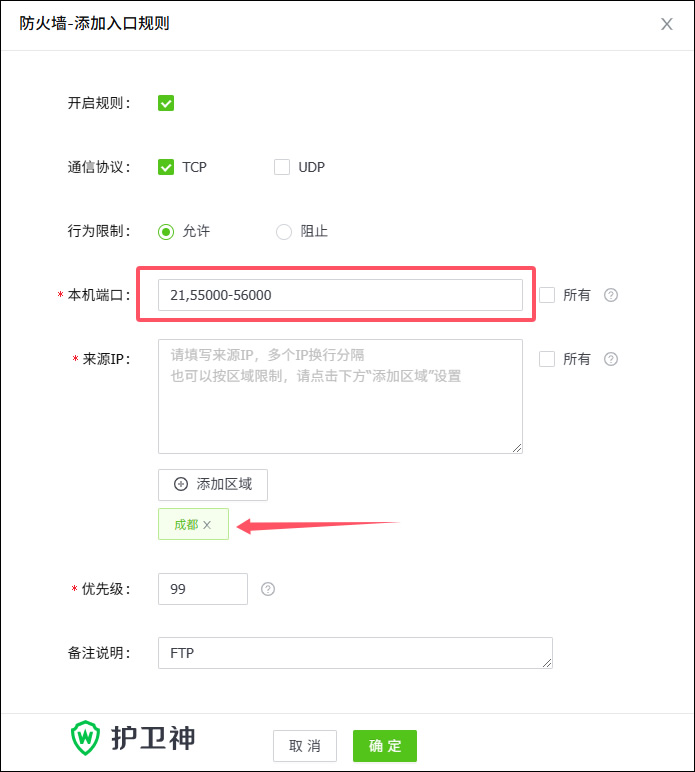Click the plus icon in 添加区域
Image resolution: width=695 pixels, height=772 pixels.
point(181,484)
